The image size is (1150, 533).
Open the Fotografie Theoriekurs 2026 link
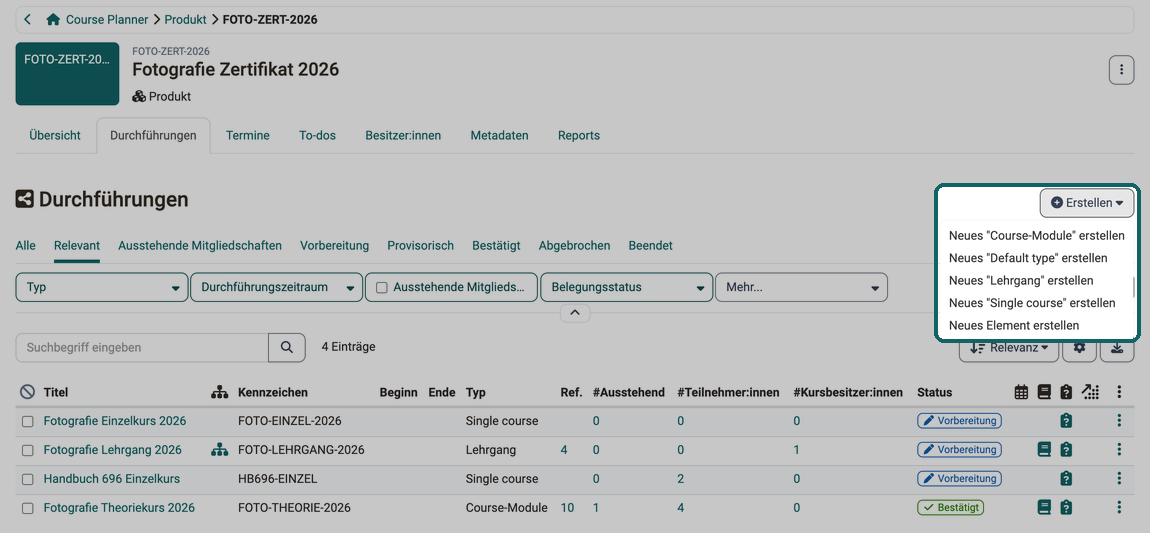(119, 507)
